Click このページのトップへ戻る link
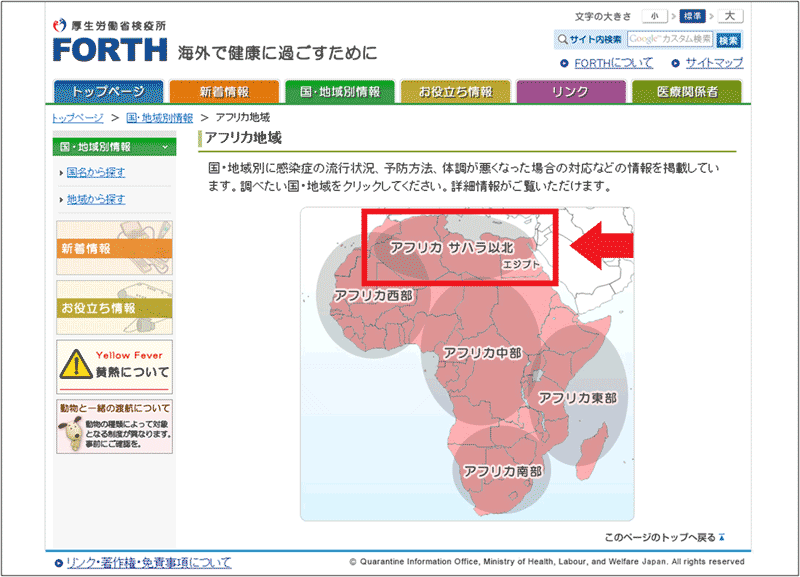 pos(660,537)
